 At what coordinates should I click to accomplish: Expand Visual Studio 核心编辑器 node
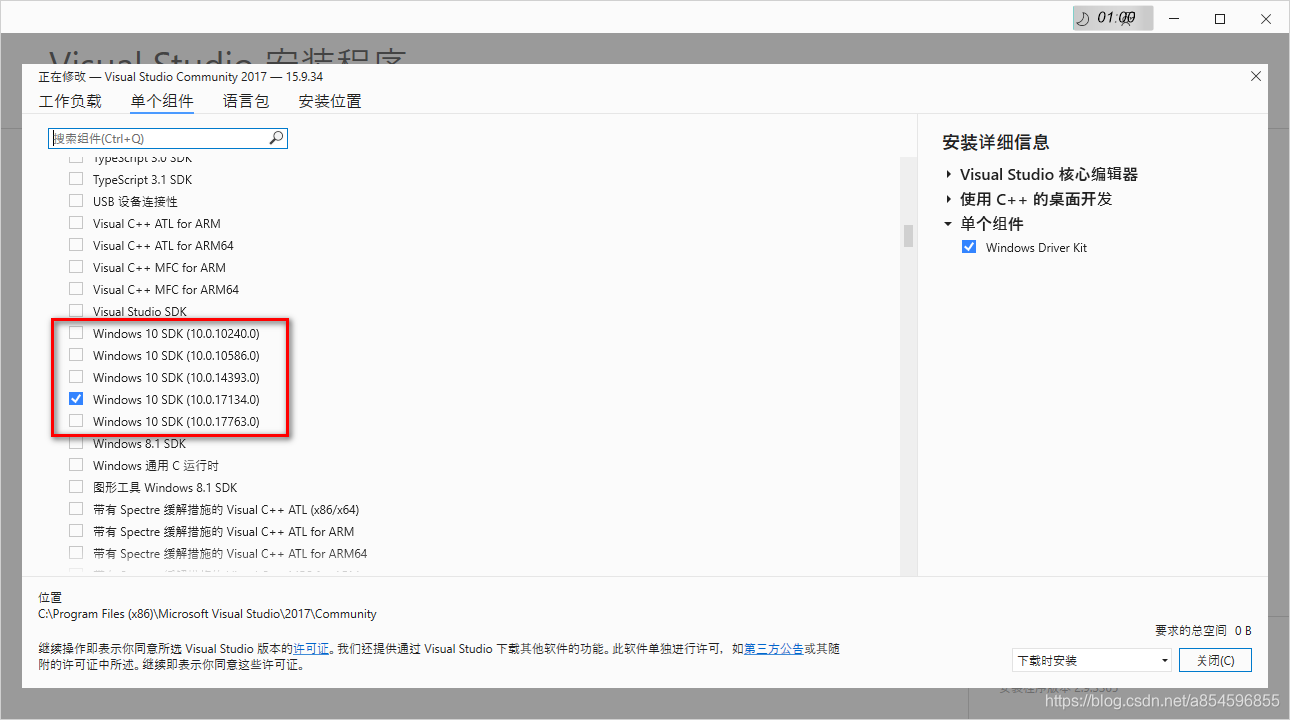click(x=948, y=174)
